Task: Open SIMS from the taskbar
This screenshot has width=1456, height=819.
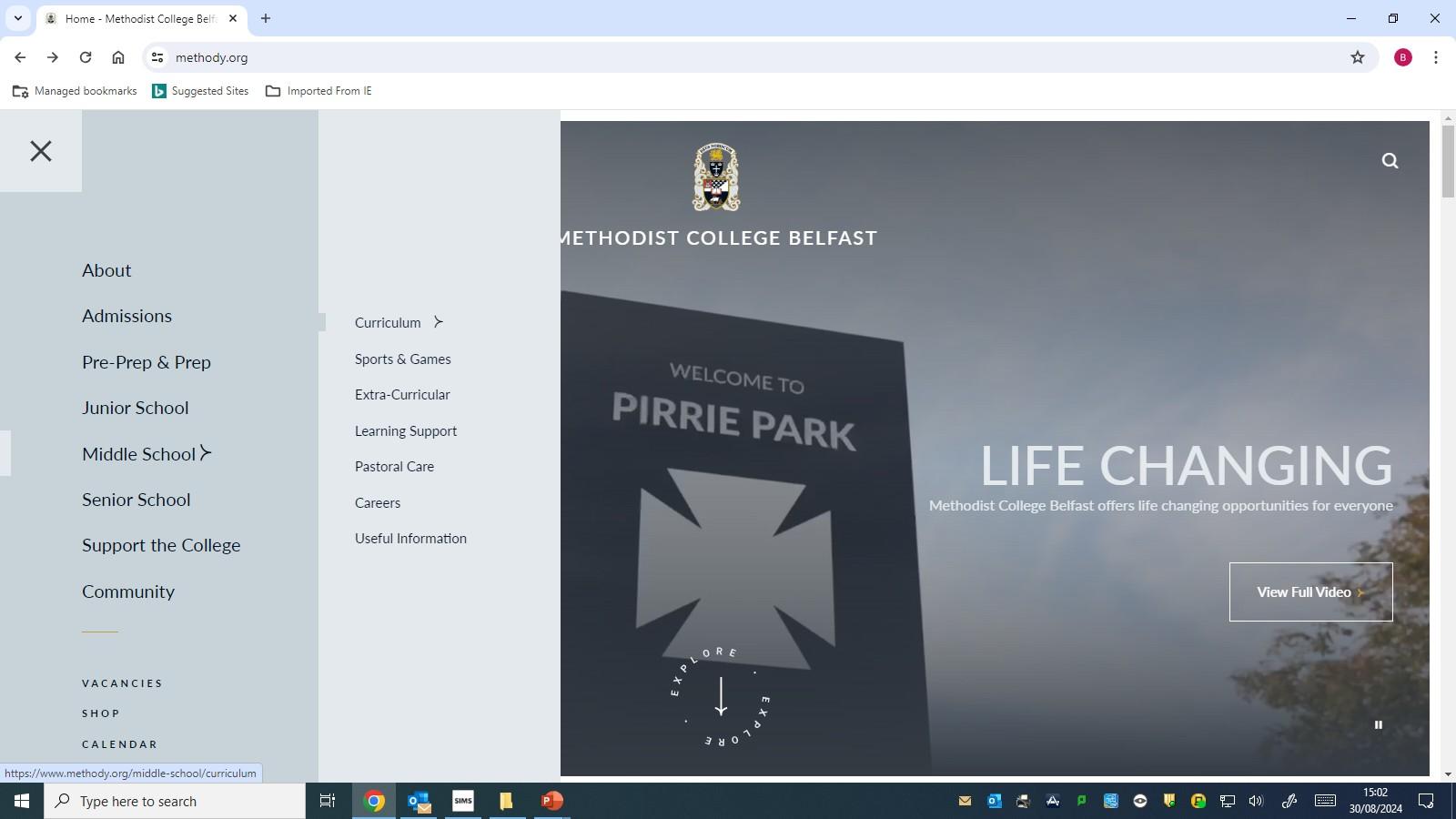Action: (x=463, y=802)
